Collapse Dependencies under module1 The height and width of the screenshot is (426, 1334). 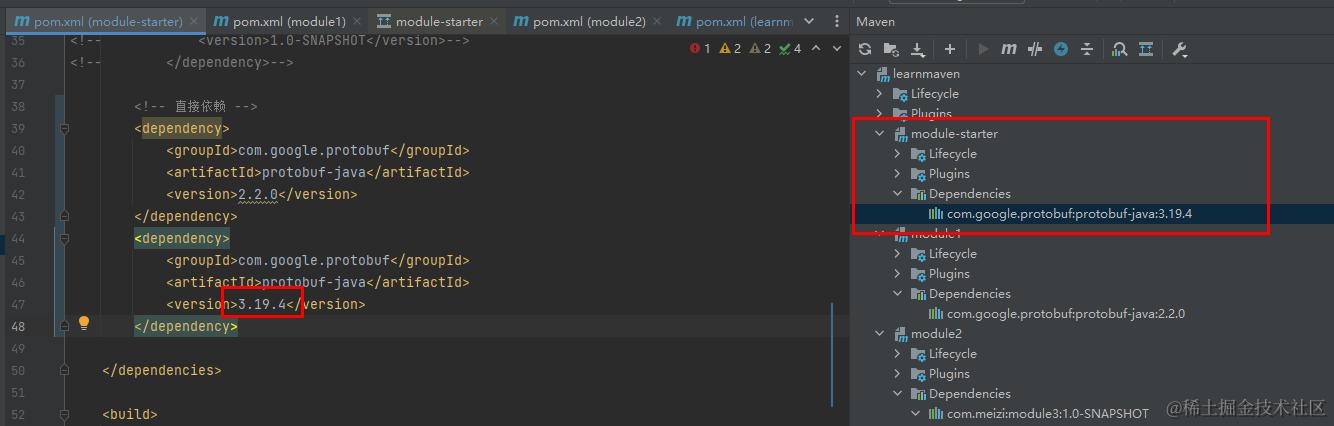point(898,293)
